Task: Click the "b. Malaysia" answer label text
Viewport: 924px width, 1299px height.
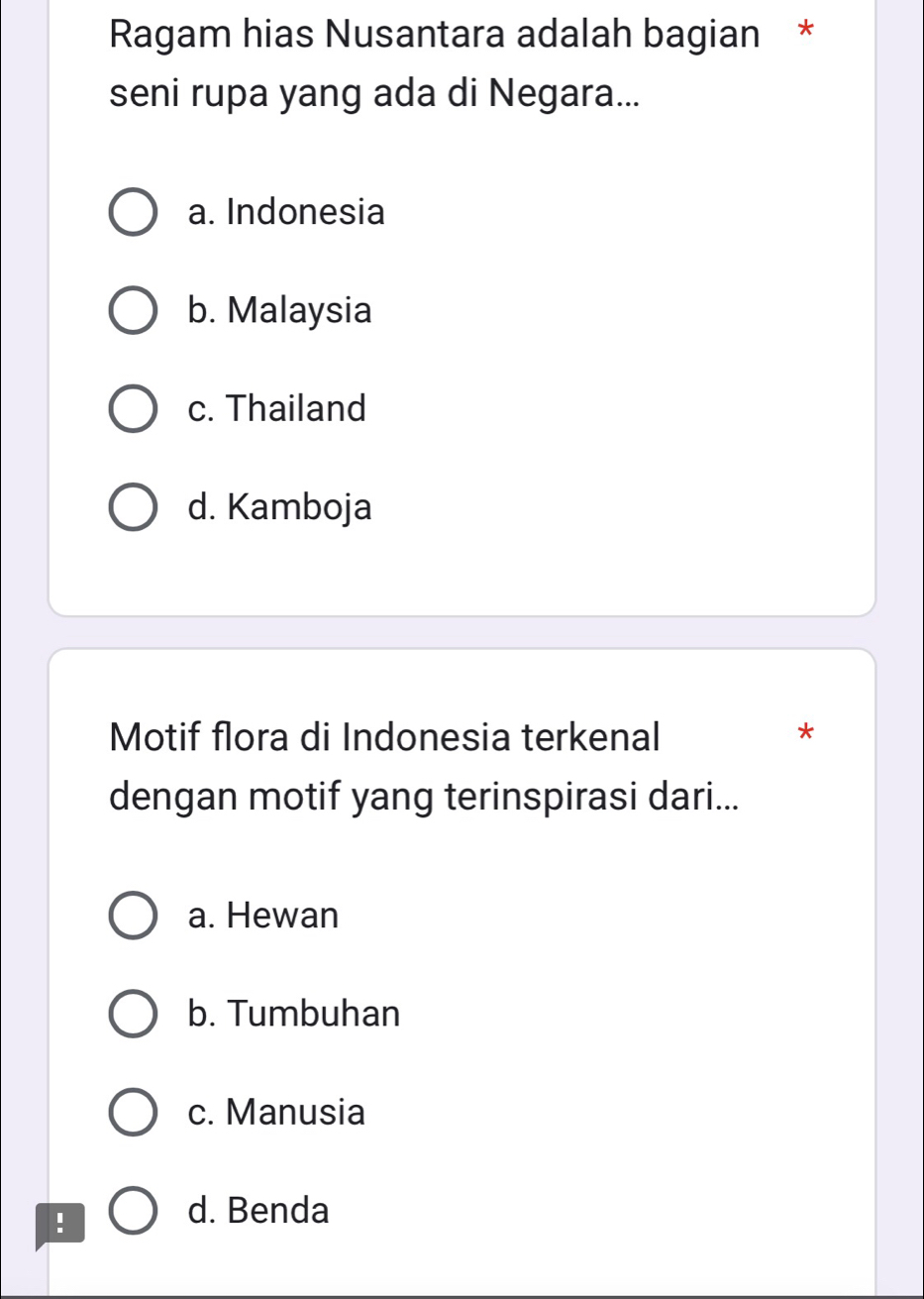Action: click(279, 311)
